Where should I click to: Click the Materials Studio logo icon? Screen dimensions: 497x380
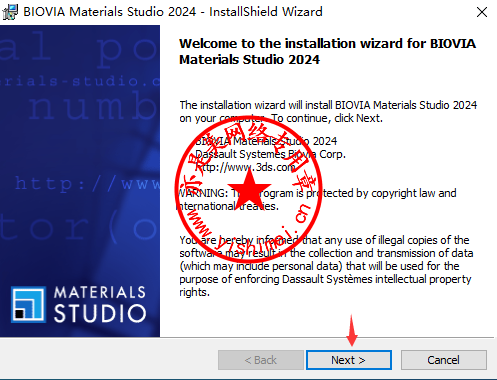[28, 304]
